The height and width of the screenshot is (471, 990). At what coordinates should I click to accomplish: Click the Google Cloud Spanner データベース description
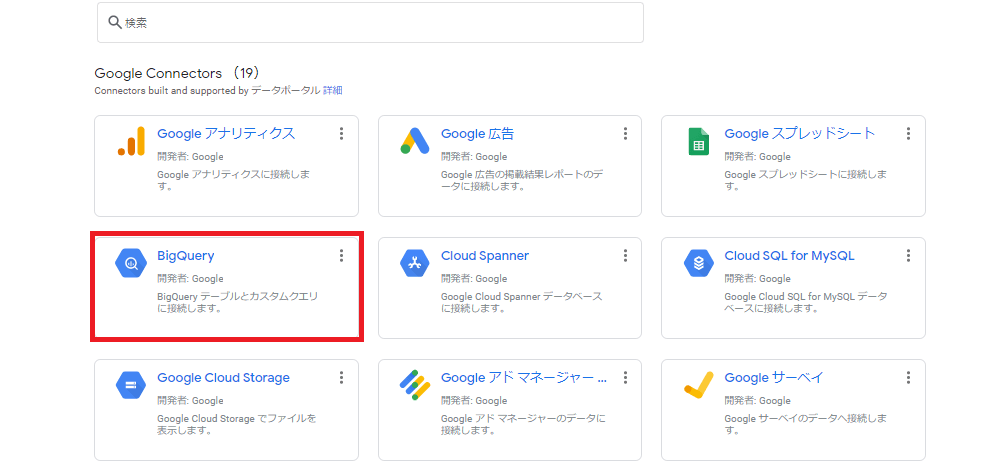pos(522,302)
